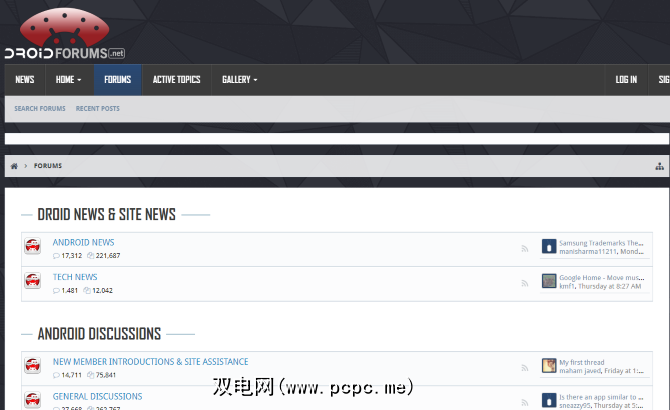Open the Android News forum
Image resolution: width=670 pixels, height=410 pixels.
[x=84, y=243]
